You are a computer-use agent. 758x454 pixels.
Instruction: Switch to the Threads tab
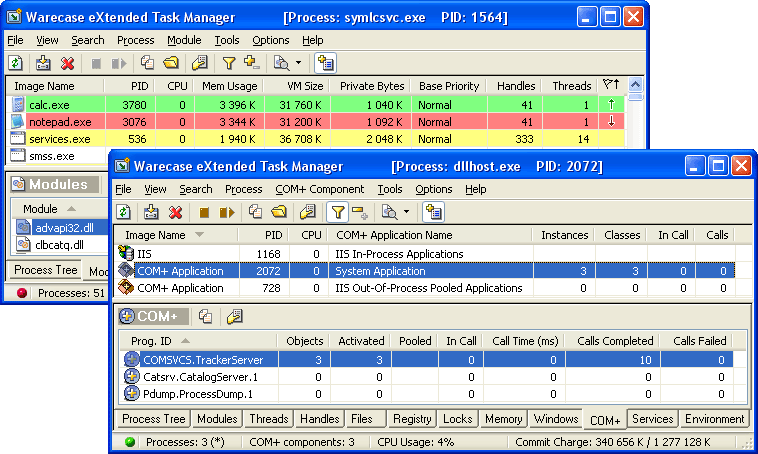coord(269,419)
